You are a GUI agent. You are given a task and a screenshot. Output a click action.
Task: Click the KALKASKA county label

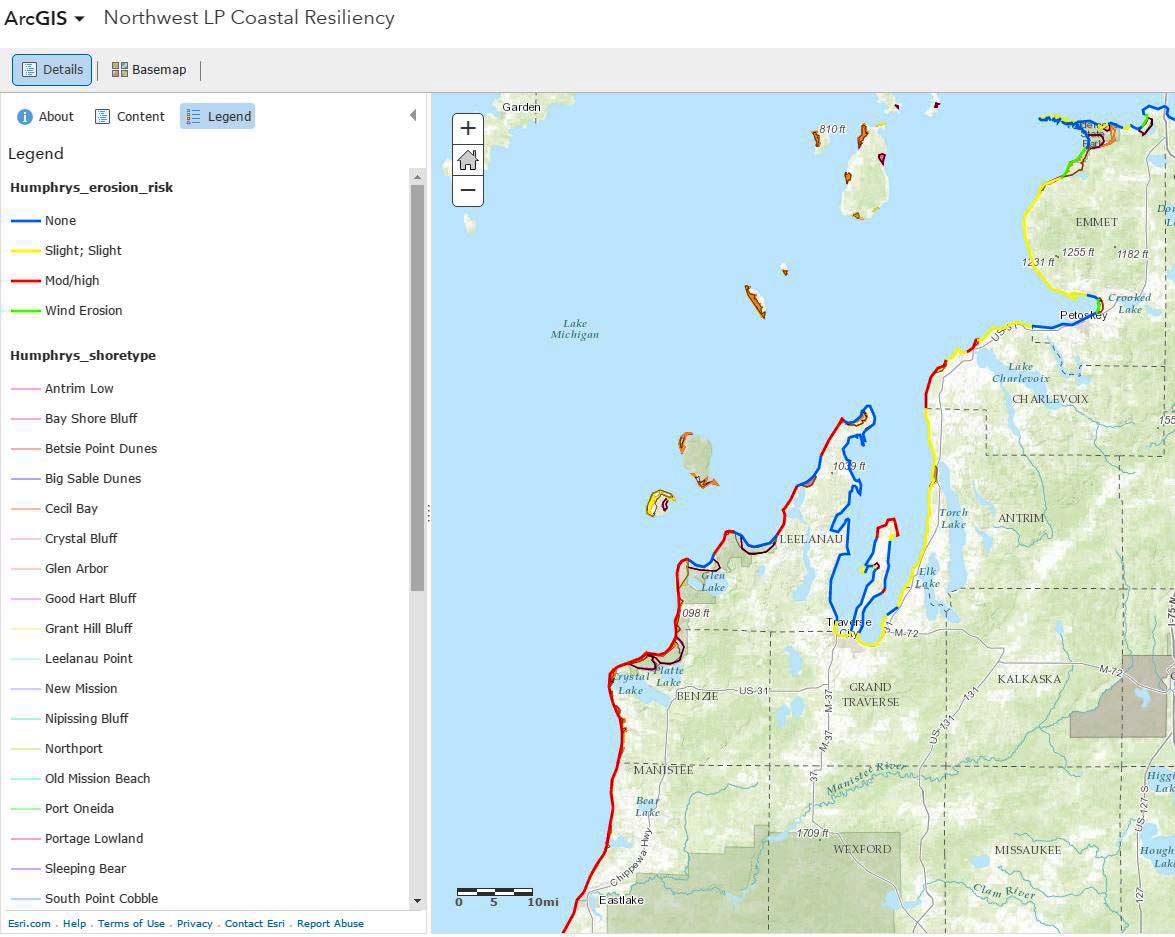[x=1029, y=679]
